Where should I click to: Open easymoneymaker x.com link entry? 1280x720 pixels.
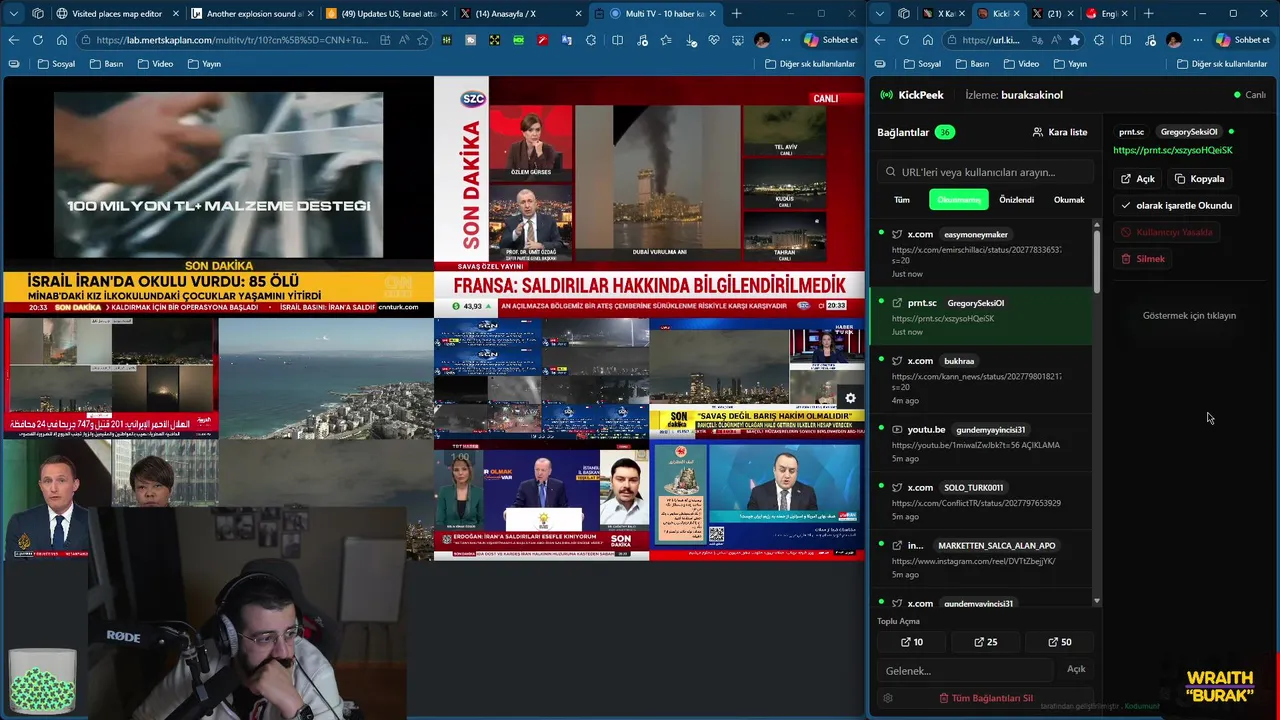982,254
